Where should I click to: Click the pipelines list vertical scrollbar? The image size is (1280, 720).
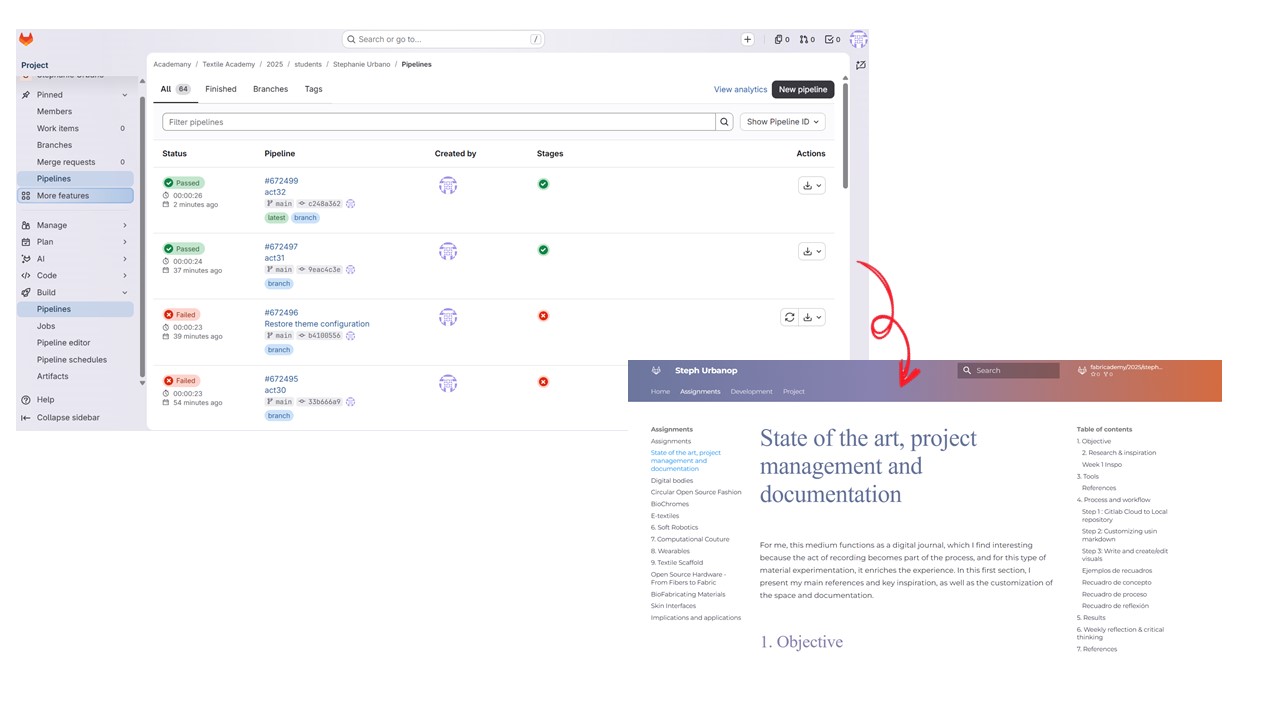click(845, 135)
